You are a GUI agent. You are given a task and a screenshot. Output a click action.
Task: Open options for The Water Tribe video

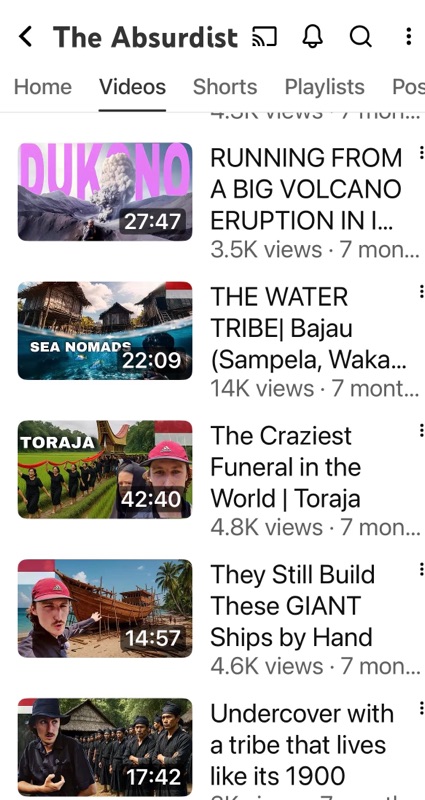[x=421, y=291]
